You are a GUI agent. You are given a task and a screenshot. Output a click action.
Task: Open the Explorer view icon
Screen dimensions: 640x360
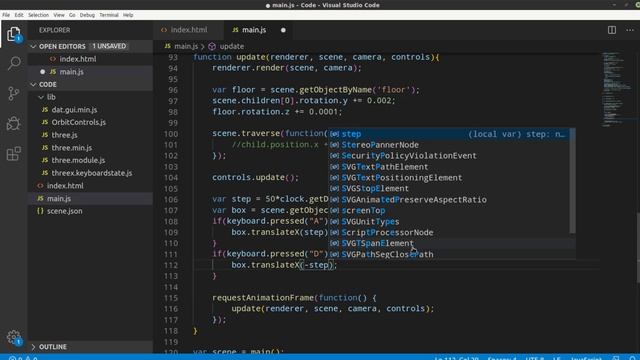pyautogui.click(x=13, y=34)
